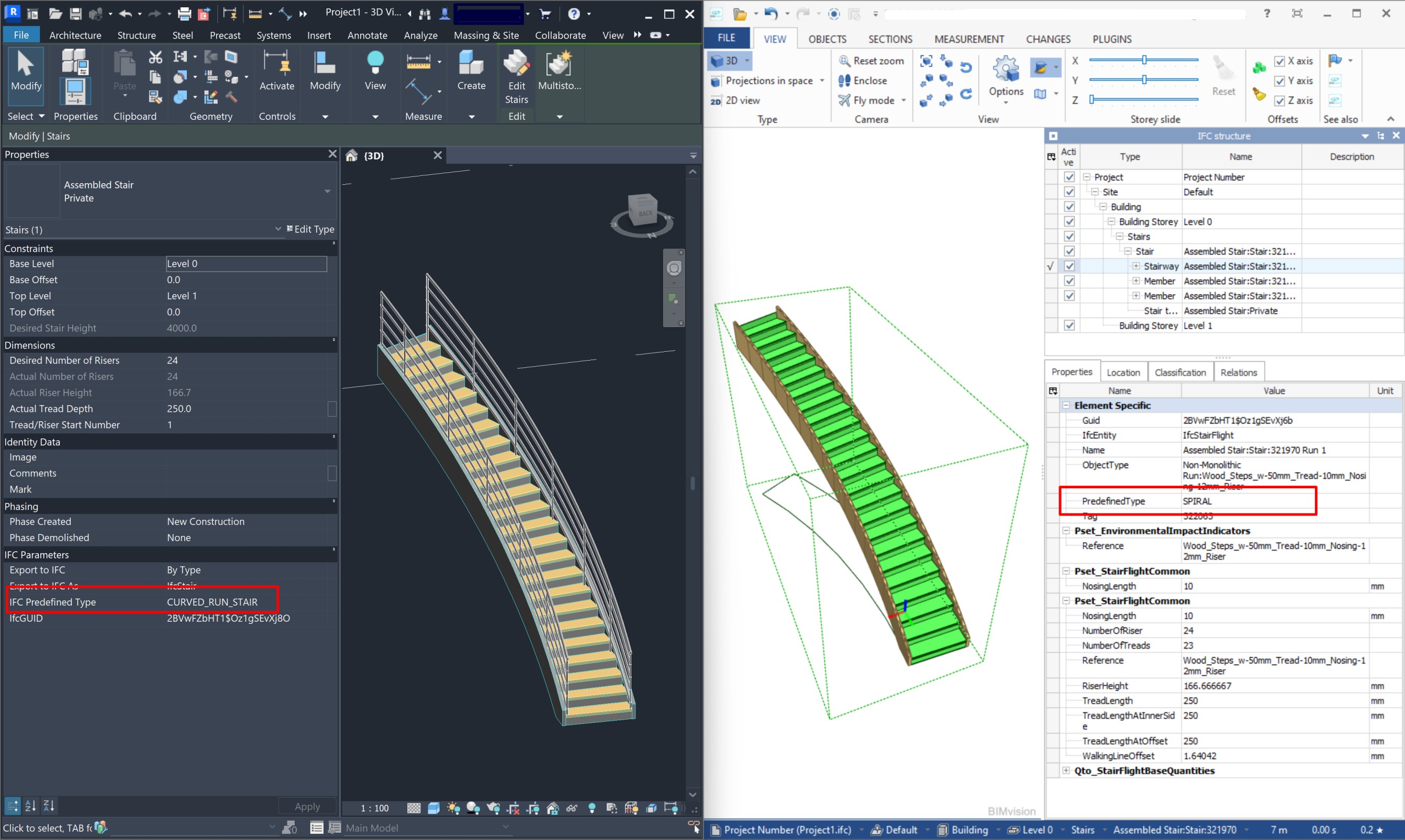Enable Fly mode in BIMvision
Screen dimensions: 1405x840
[x=872, y=100]
